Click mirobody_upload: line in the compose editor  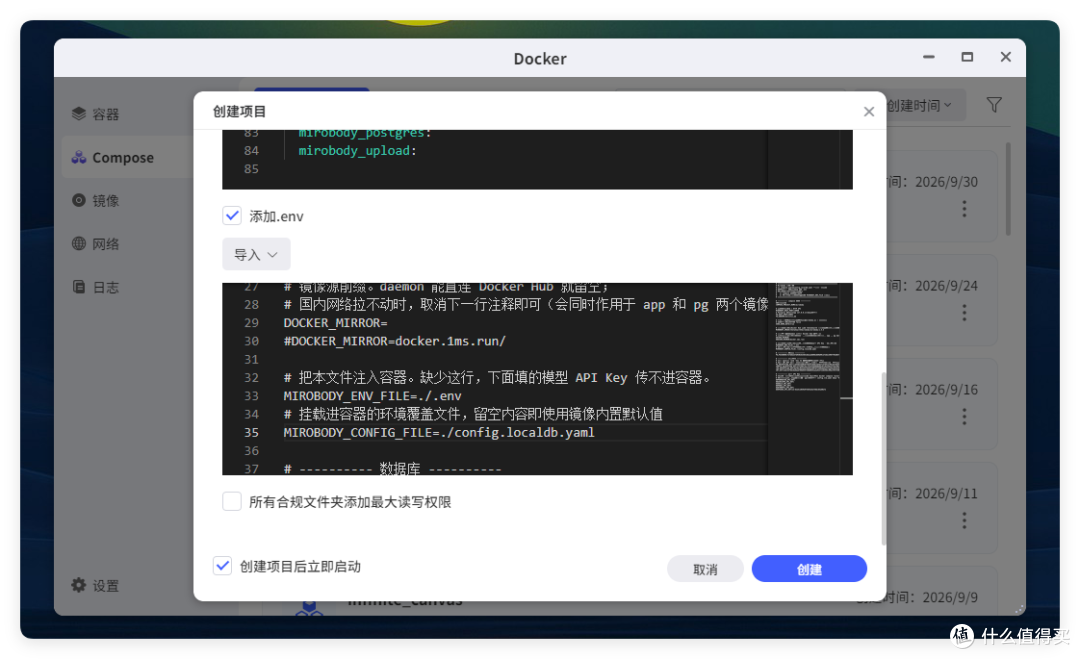tap(357, 150)
